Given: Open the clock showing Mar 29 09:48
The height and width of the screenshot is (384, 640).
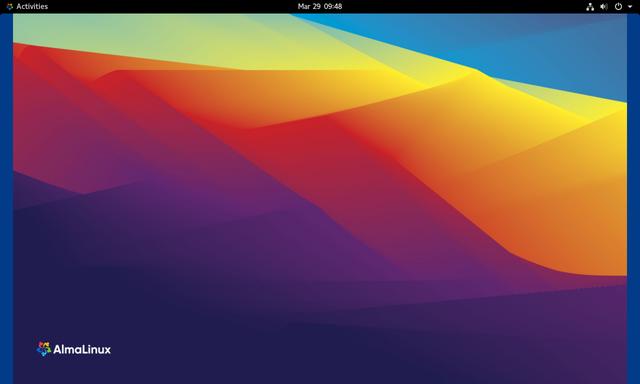Looking at the screenshot, I should [320, 7].
